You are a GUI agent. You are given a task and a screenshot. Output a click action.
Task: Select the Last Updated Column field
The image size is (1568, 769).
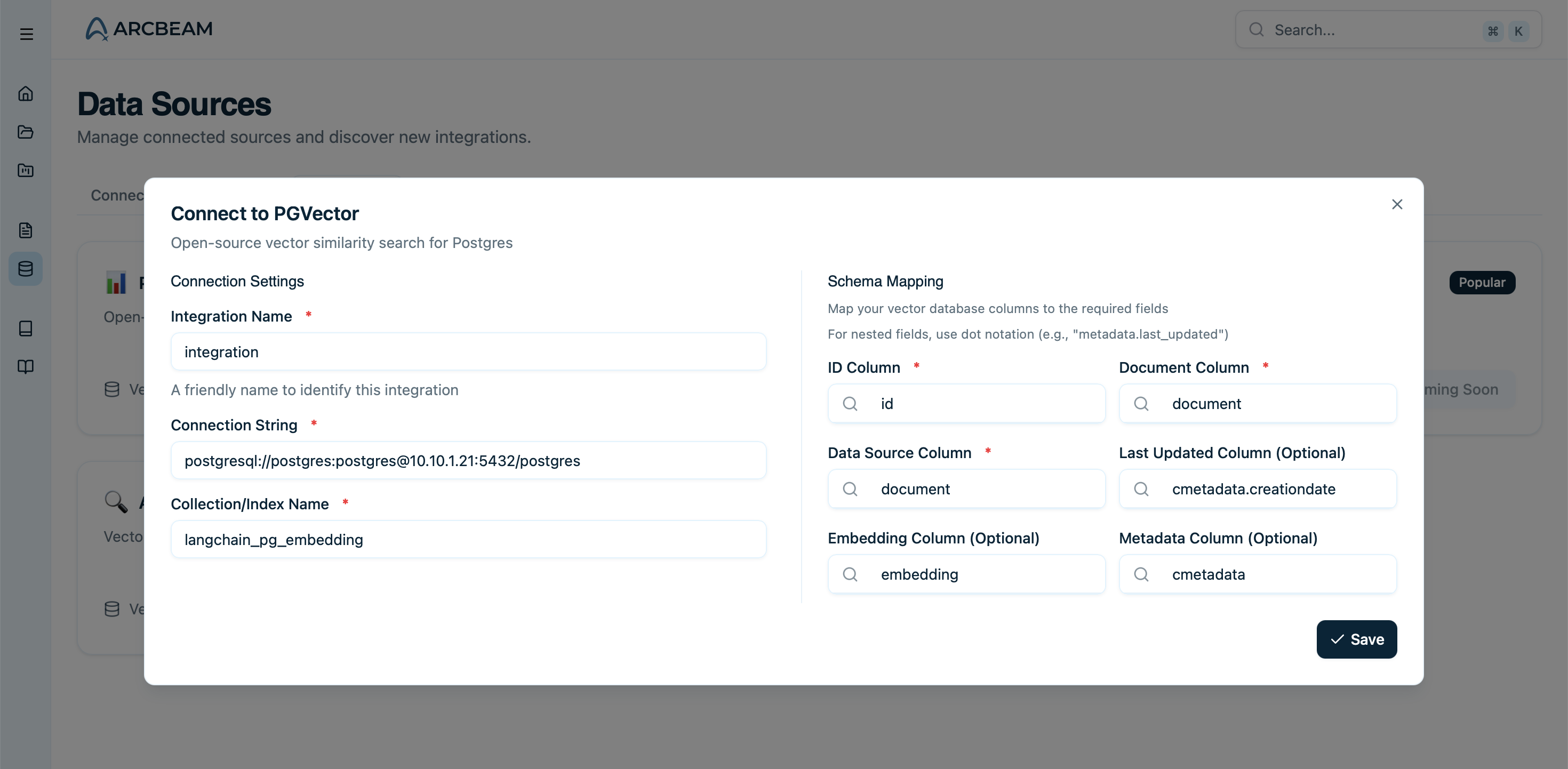pos(1257,489)
